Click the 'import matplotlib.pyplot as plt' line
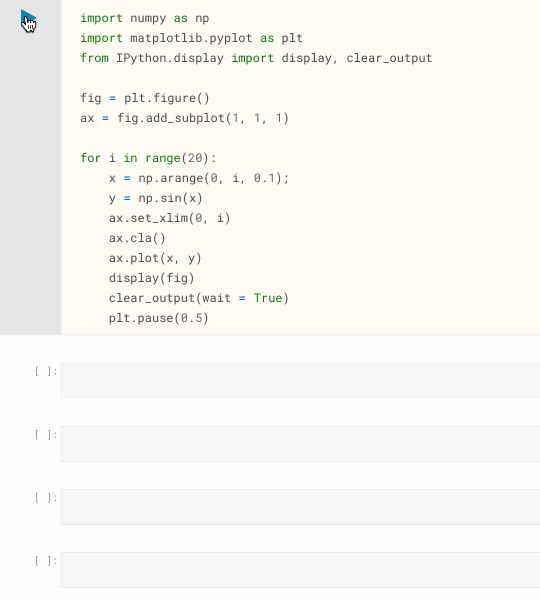The height and width of the screenshot is (600, 540). click(x=191, y=38)
